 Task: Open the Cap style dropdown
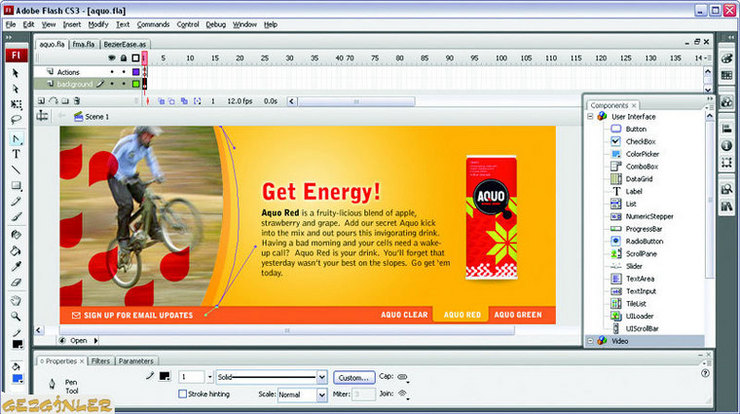tap(403, 377)
